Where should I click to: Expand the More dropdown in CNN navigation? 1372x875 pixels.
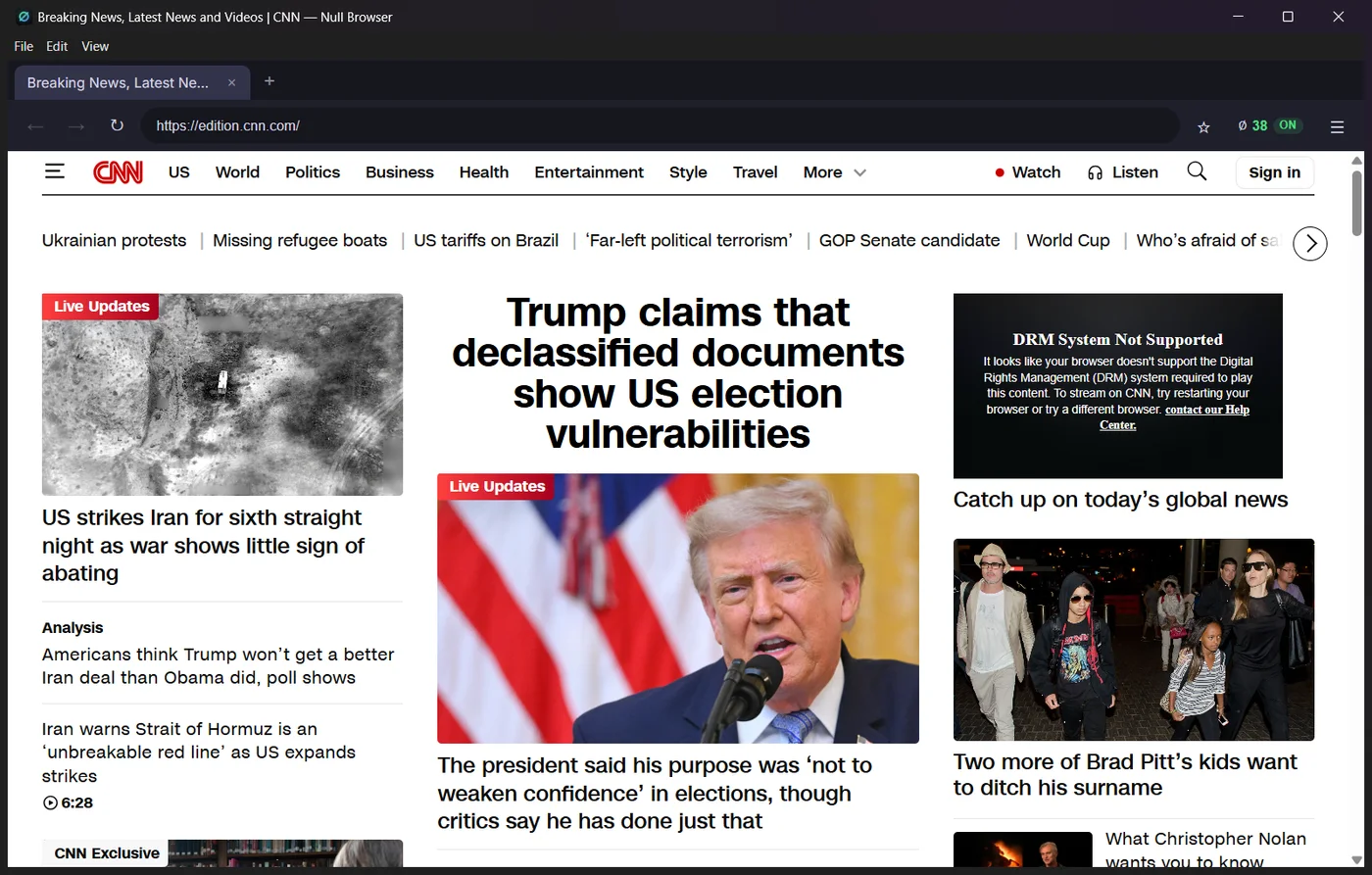pyautogui.click(x=834, y=172)
